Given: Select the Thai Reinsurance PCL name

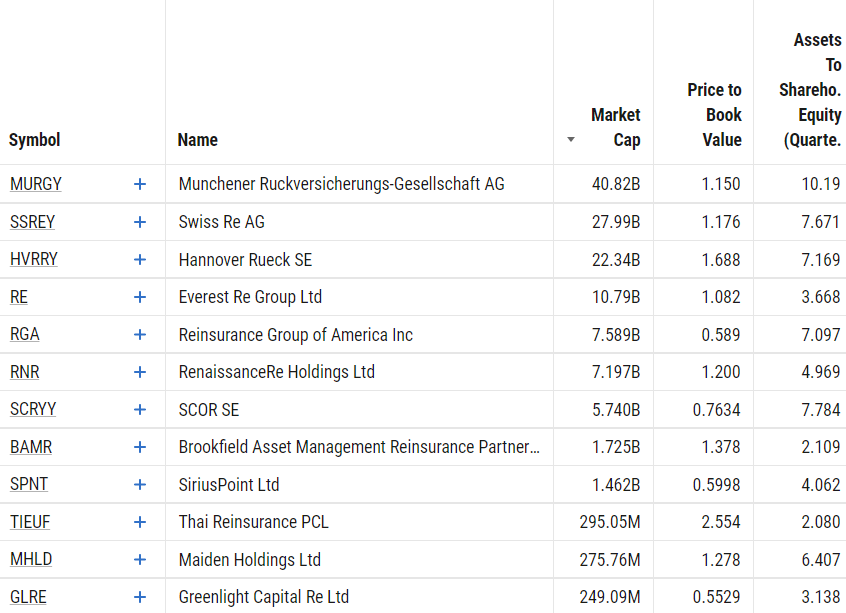Looking at the screenshot, I should [254, 522].
